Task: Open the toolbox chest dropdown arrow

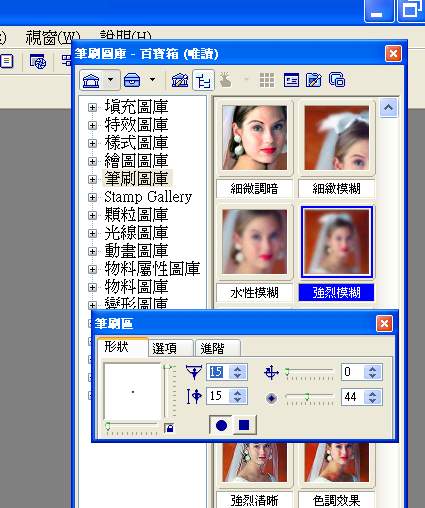Action: click(152, 80)
